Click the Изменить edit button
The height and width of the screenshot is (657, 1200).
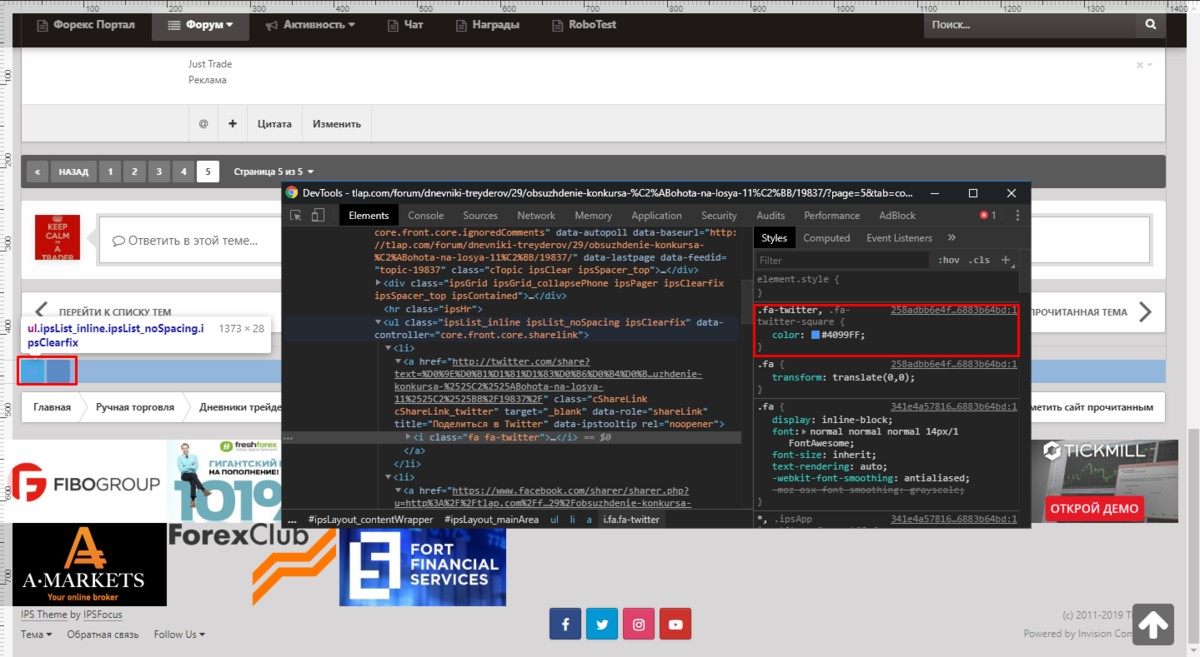pyautogui.click(x=336, y=124)
